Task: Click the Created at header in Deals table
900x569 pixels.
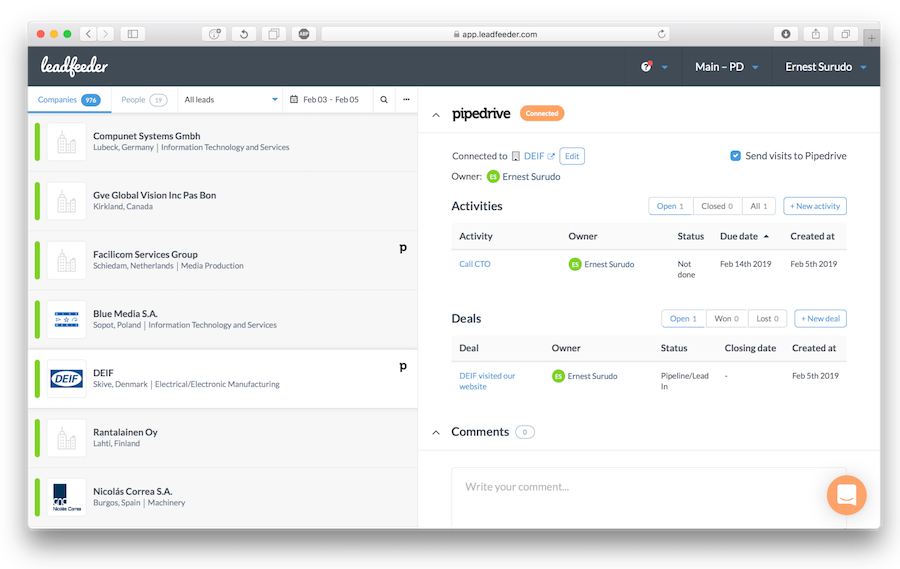Action: coord(814,349)
